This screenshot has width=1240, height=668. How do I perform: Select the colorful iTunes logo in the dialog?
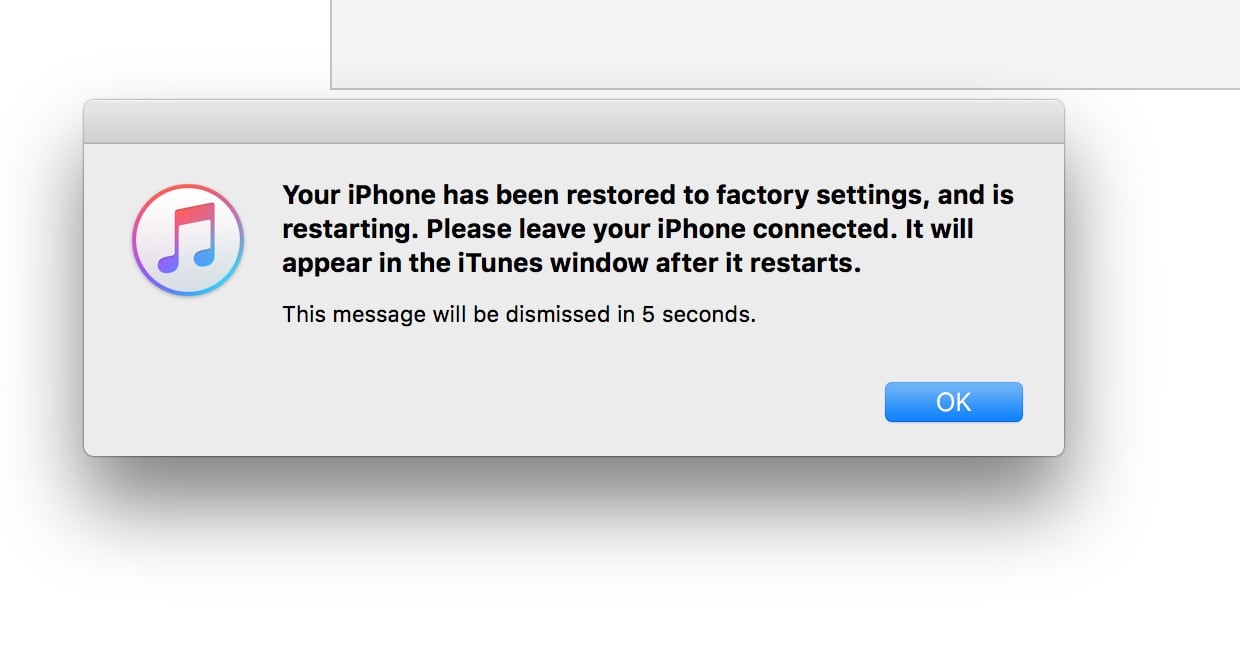point(186,240)
